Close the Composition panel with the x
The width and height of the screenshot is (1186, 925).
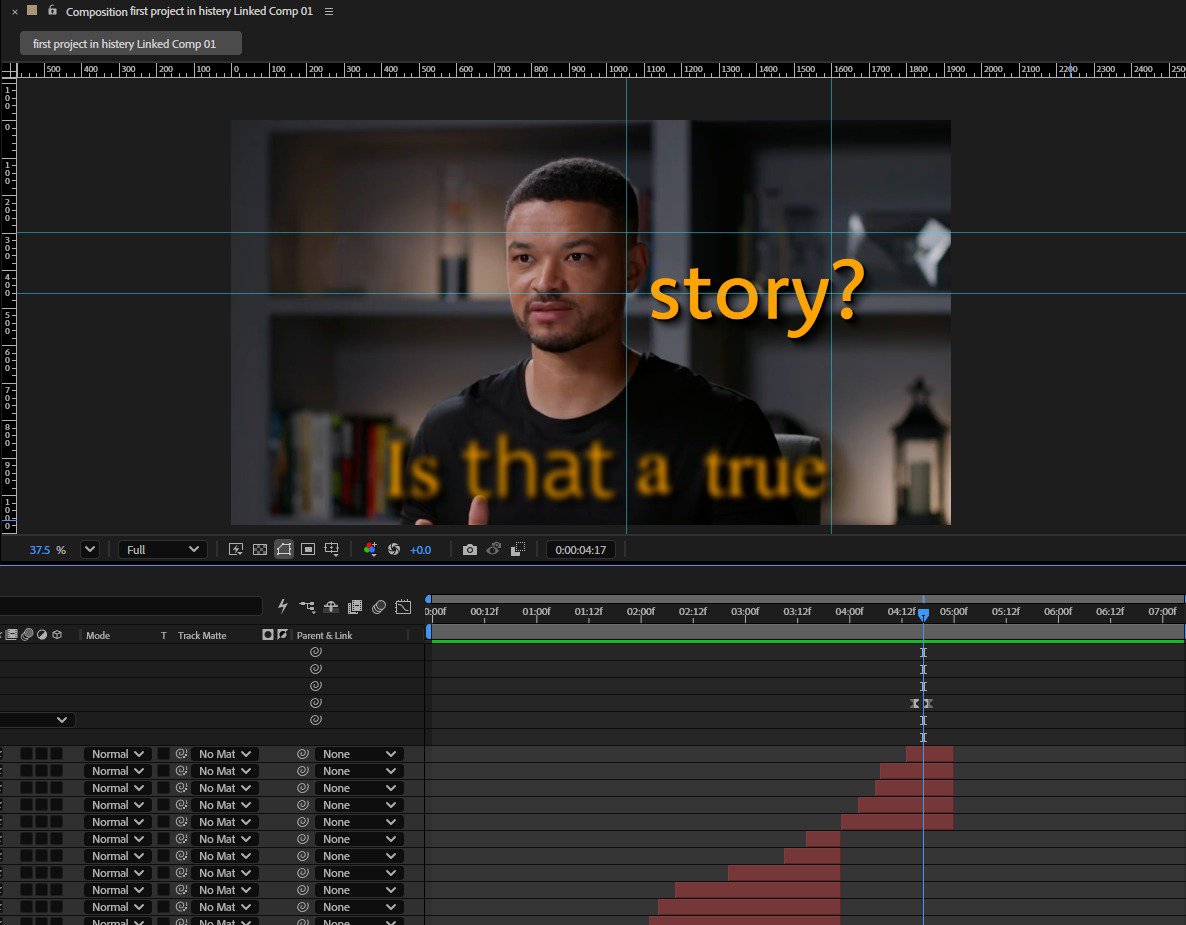(14, 12)
